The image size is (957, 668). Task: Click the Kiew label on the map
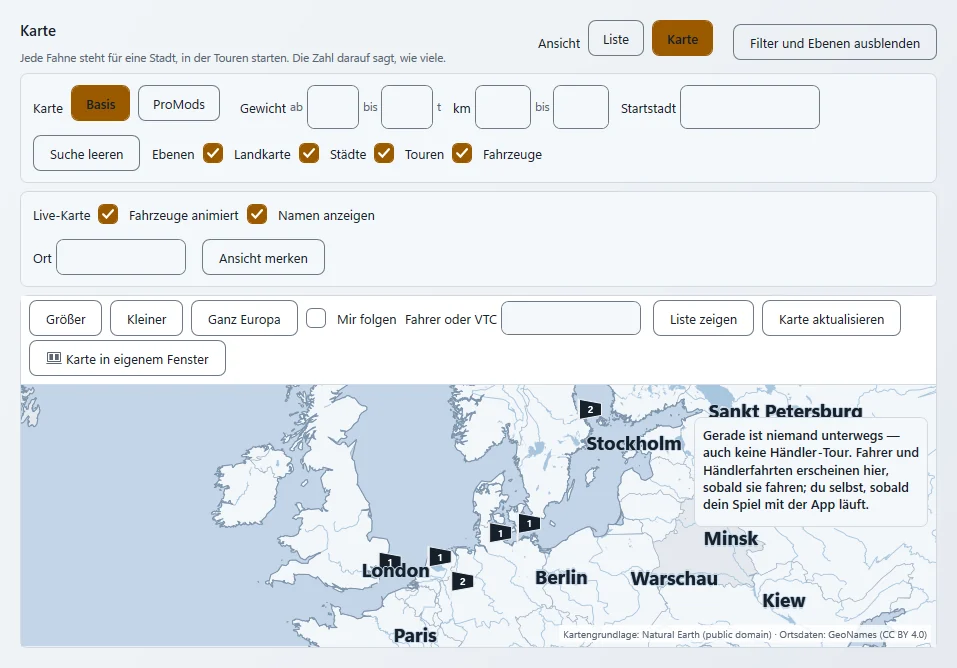(x=784, y=600)
